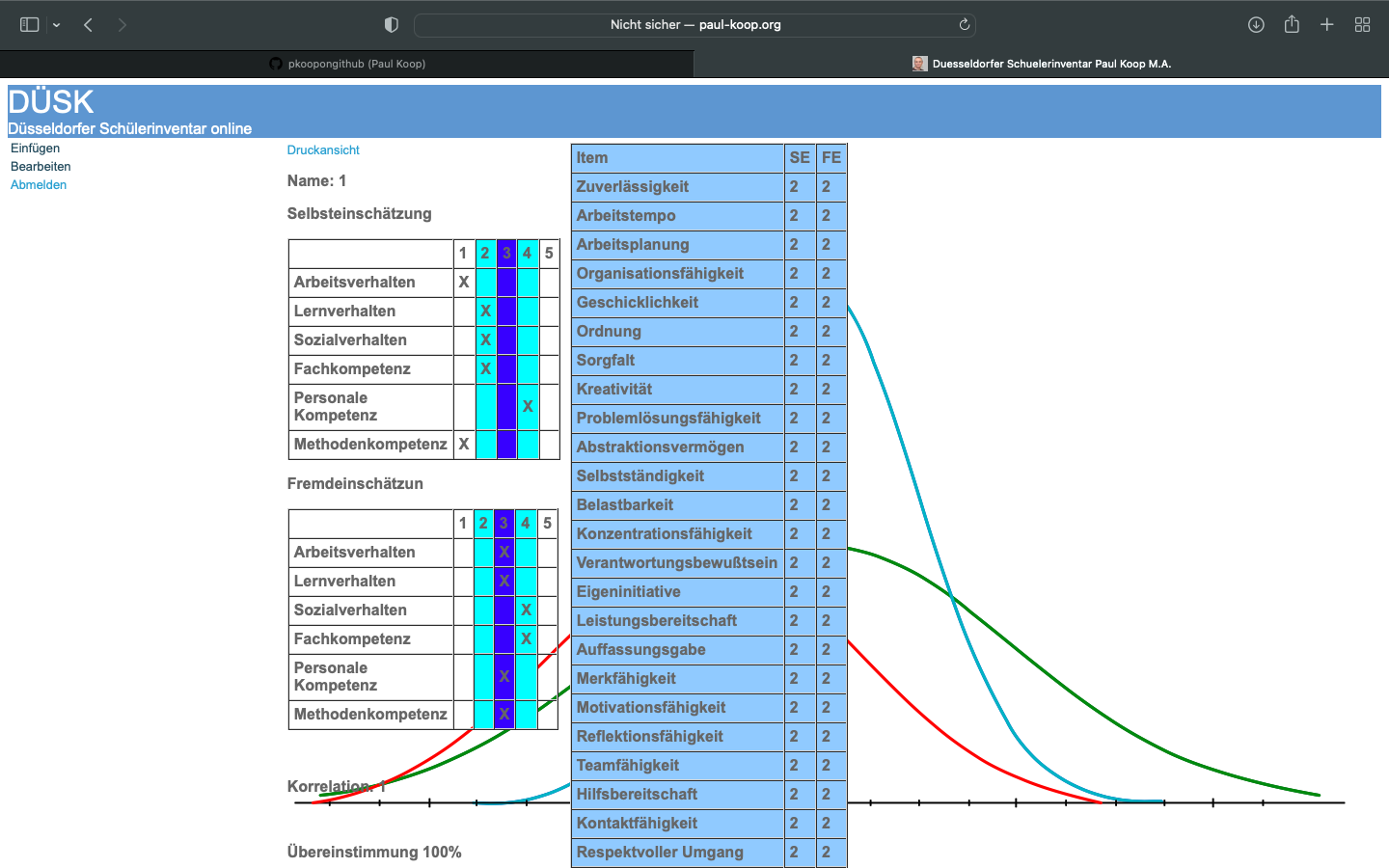Open the Safari downloads list
This screenshot has width=1389, height=868.
(1256, 25)
